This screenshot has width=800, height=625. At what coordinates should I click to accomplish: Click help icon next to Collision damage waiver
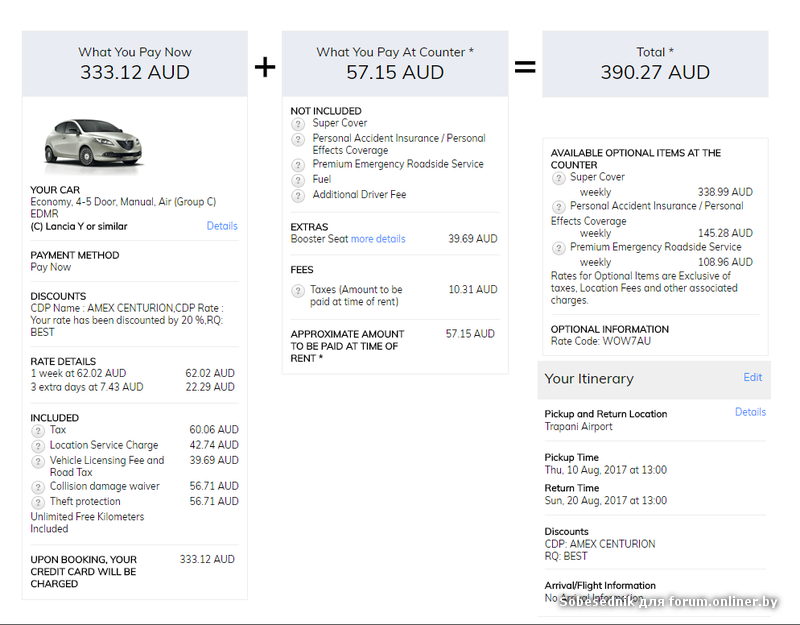pyautogui.click(x=38, y=487)
